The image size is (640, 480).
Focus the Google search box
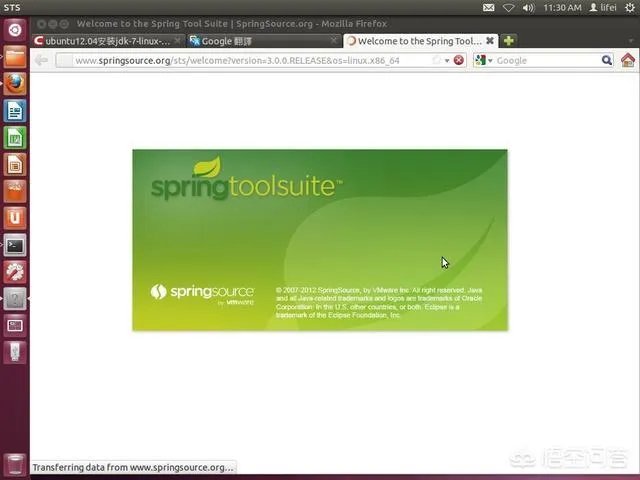[550, 60]
